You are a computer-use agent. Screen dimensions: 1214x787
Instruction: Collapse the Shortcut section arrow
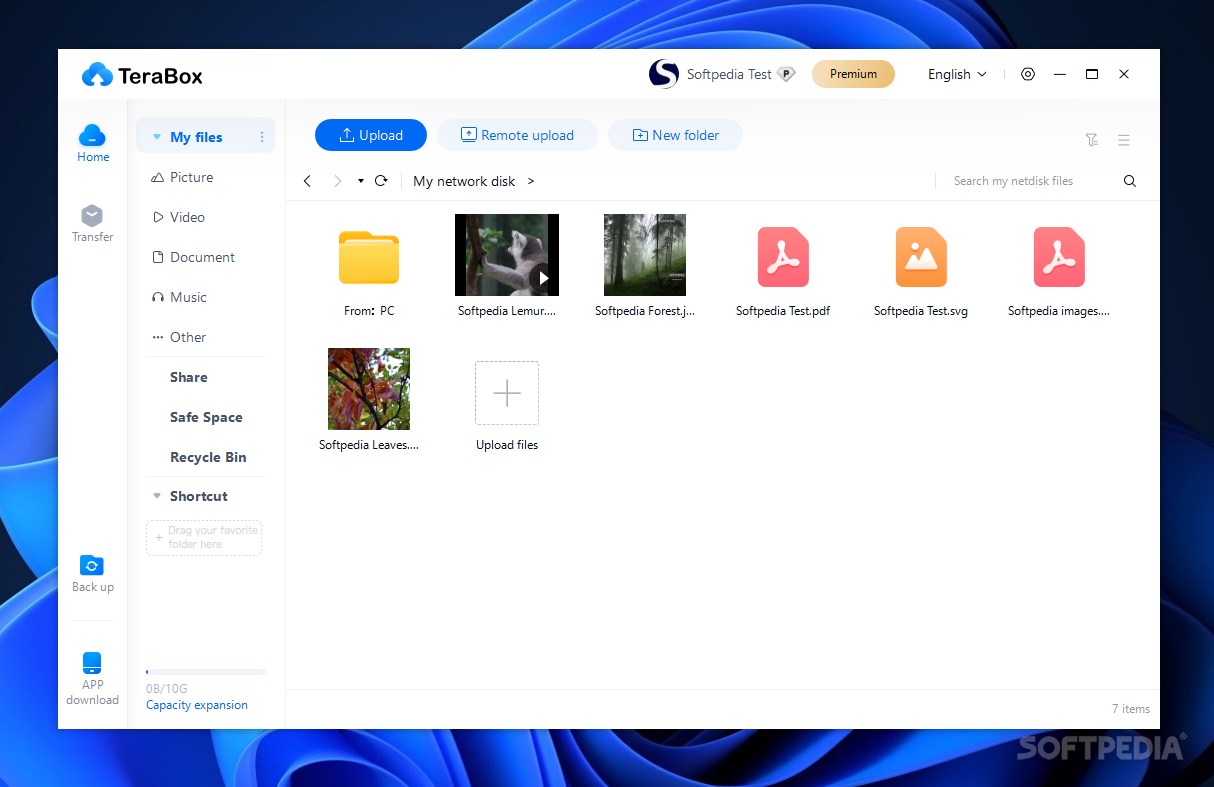[157, 496]
